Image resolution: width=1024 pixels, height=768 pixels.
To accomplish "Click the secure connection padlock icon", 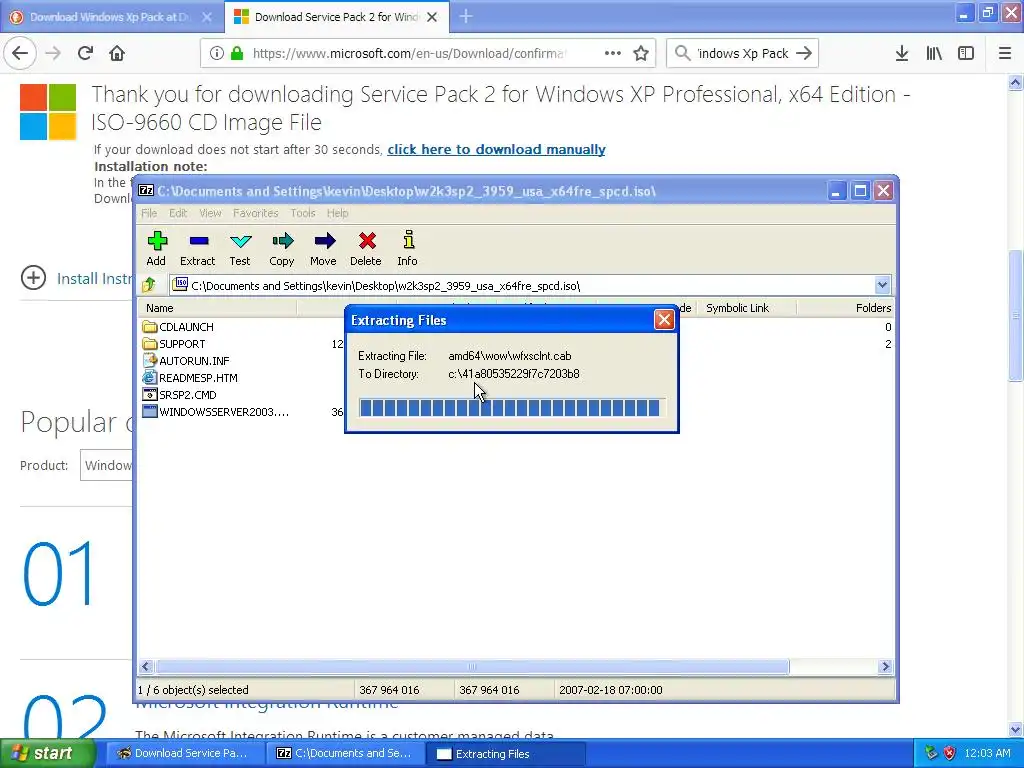I will coord(236,53).
